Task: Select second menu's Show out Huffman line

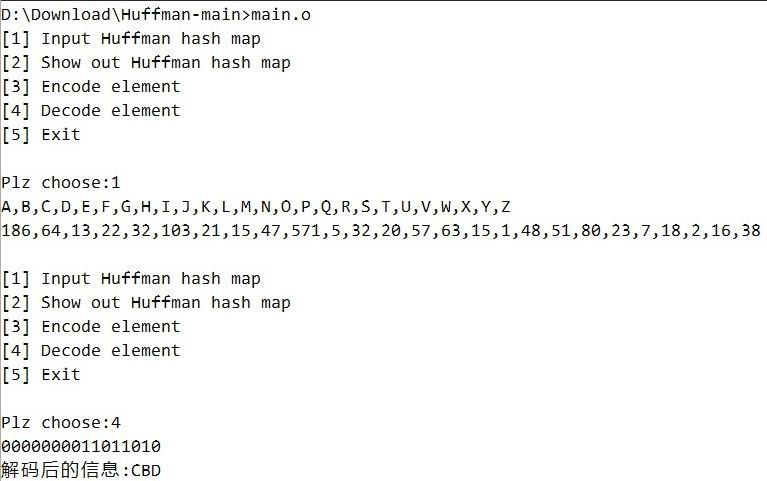Action: tap(146, 303)
